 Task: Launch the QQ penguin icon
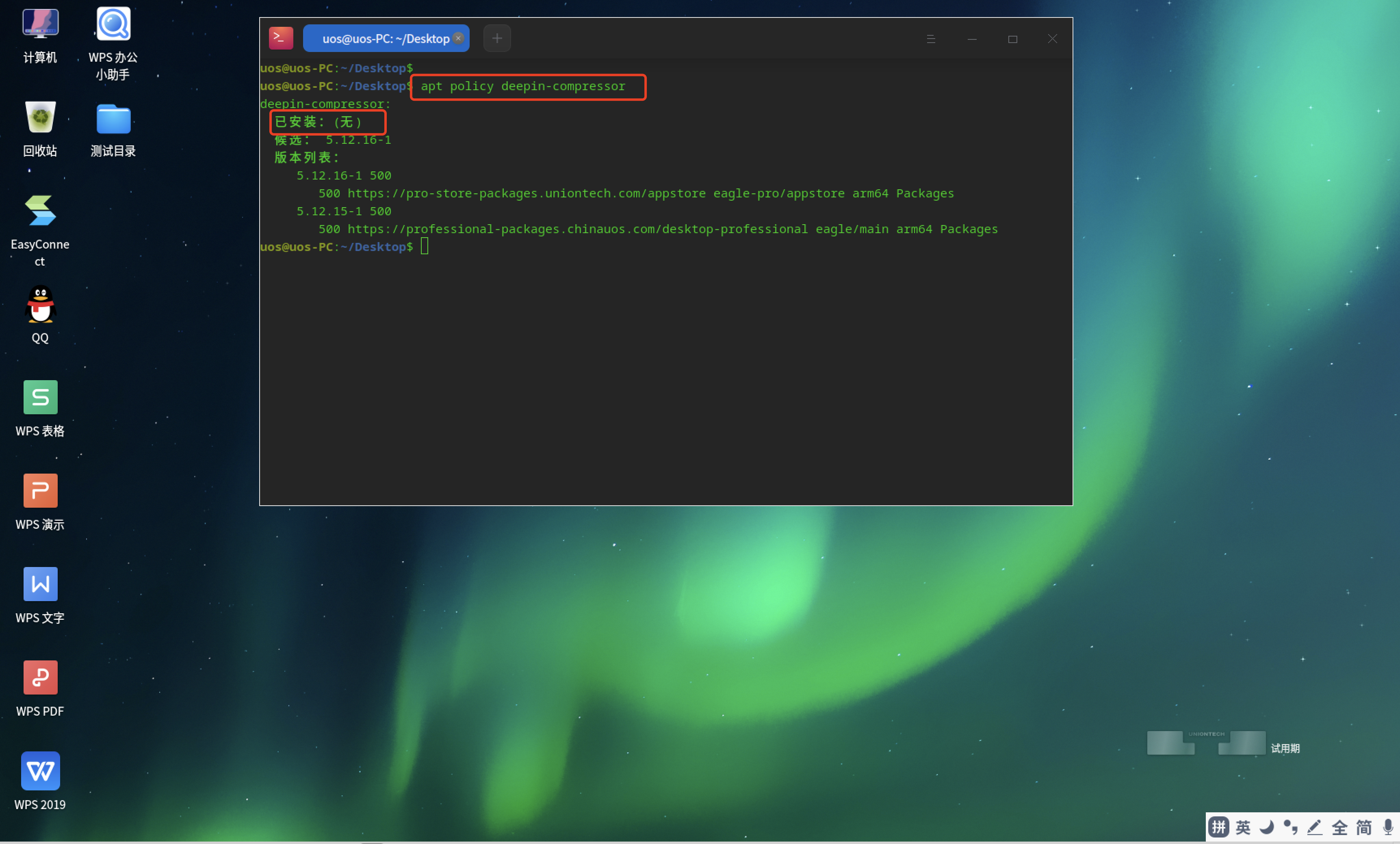coord(40,305)
